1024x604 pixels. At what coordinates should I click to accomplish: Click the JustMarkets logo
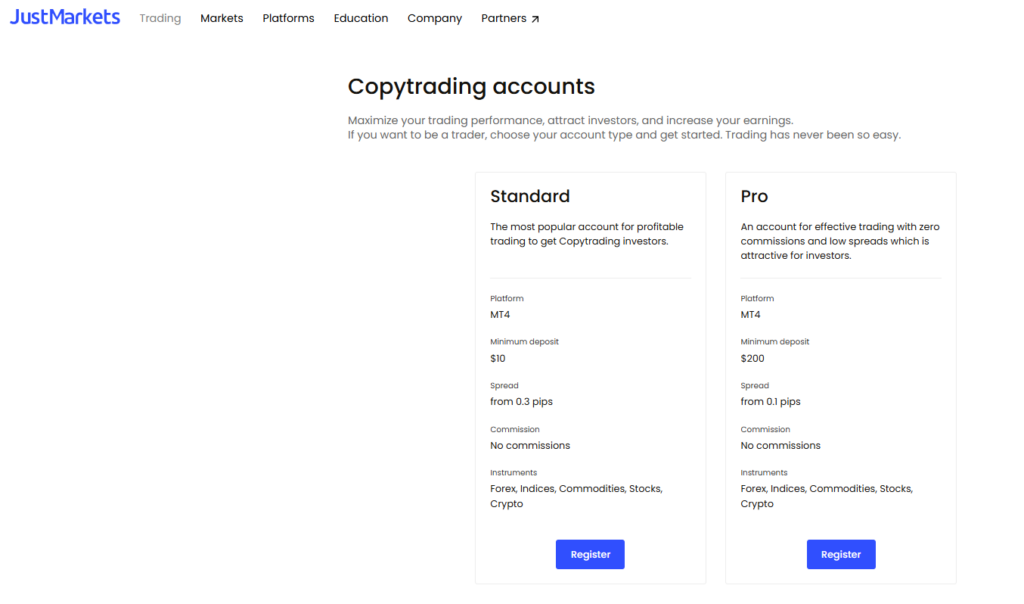coord(65,17)
